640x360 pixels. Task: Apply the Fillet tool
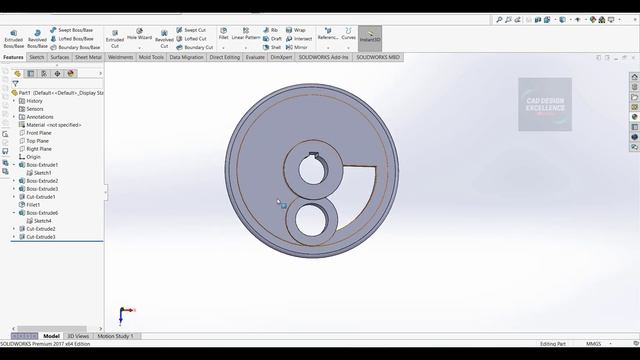point(223,34)
